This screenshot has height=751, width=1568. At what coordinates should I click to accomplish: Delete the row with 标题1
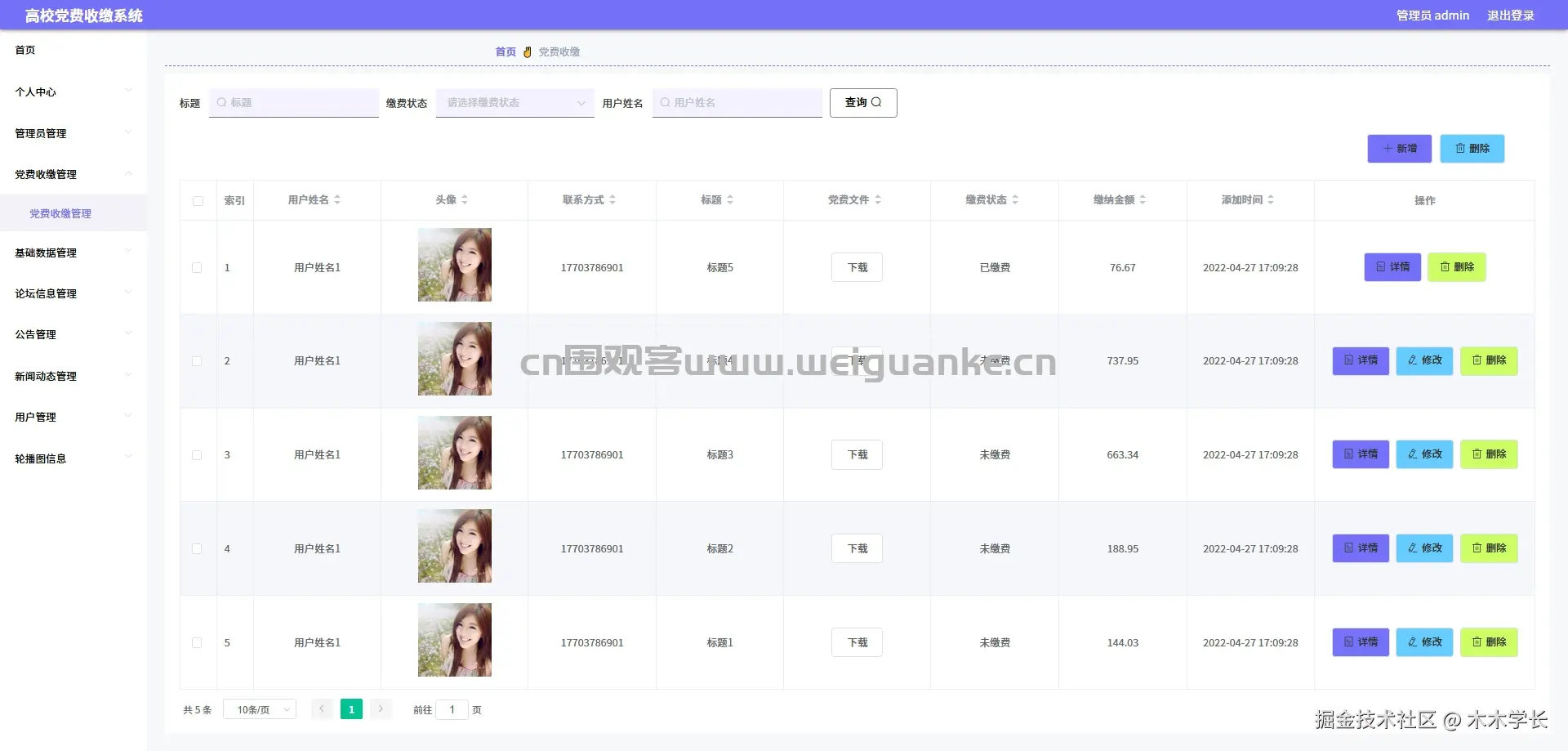tap(1489, 642)
